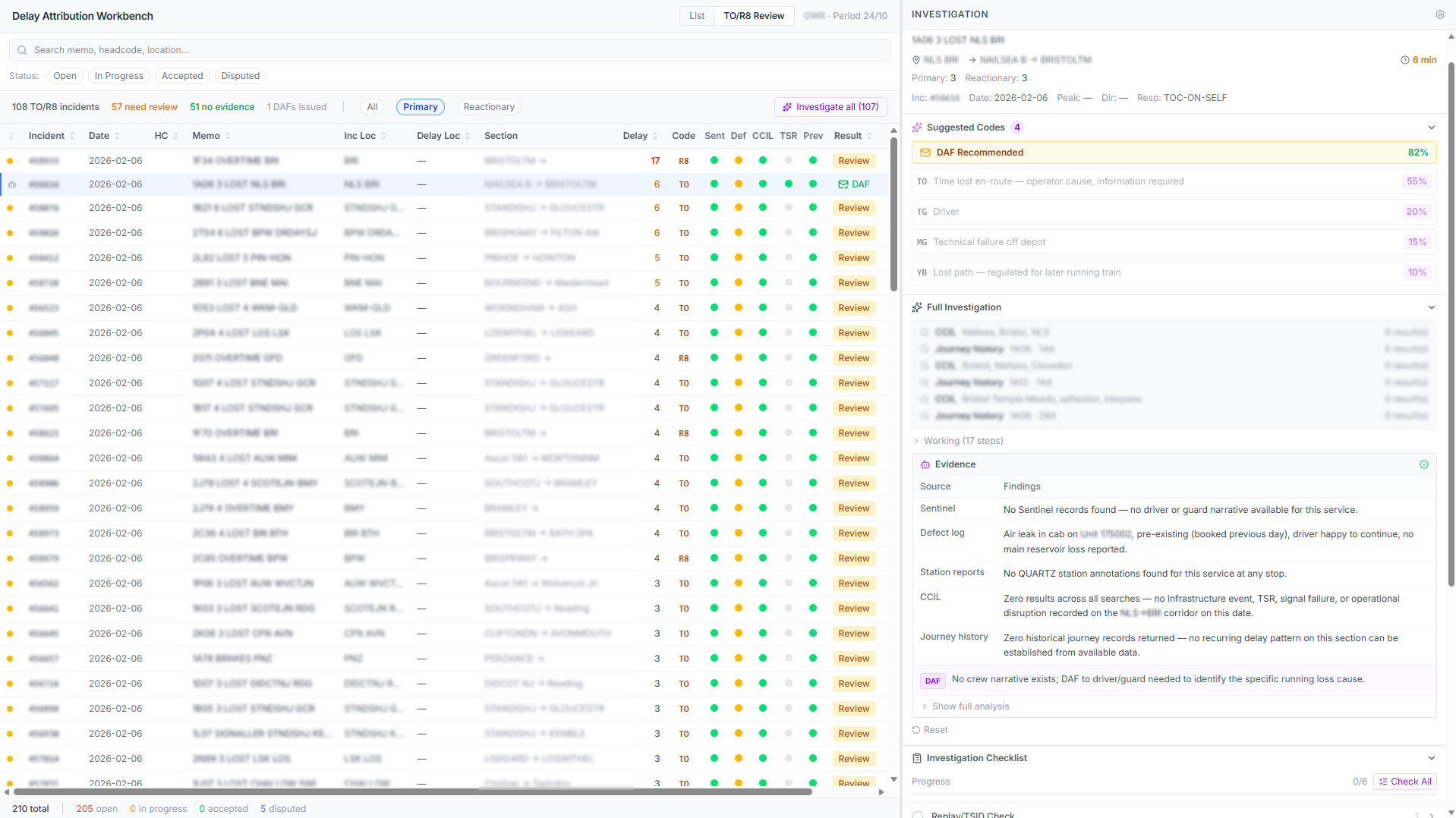Click the table vertical scrollbar thumb
Image resolution: width=1456 pixels, height=818 pixels.
click(893, 214)
